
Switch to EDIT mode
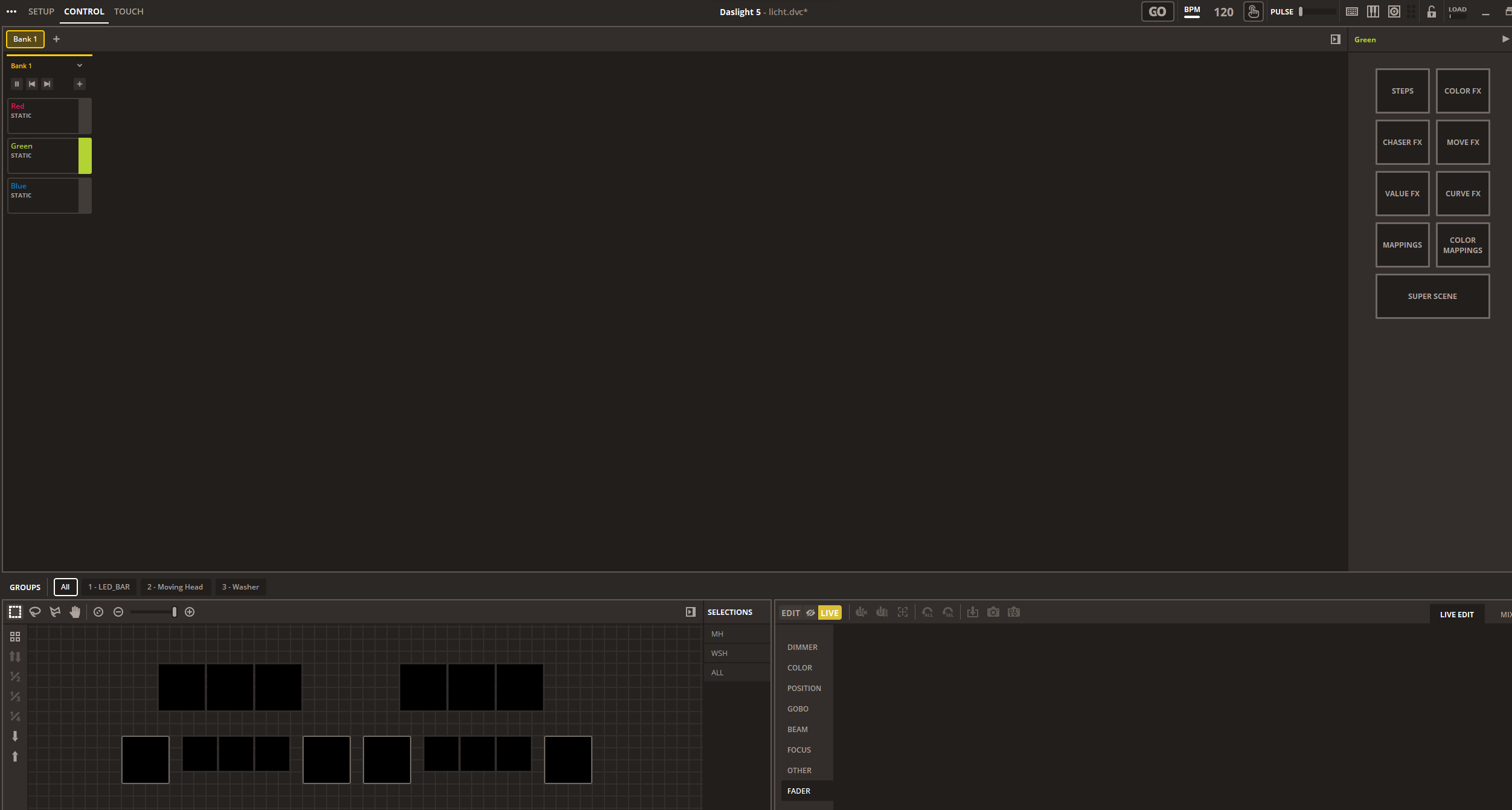coord(790,612)
